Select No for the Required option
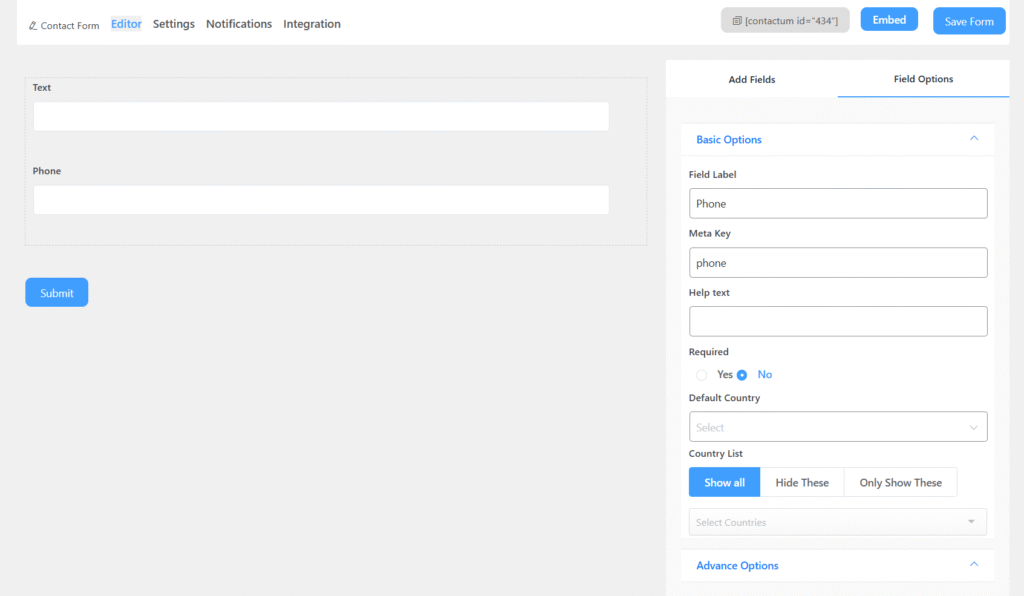 743,375
